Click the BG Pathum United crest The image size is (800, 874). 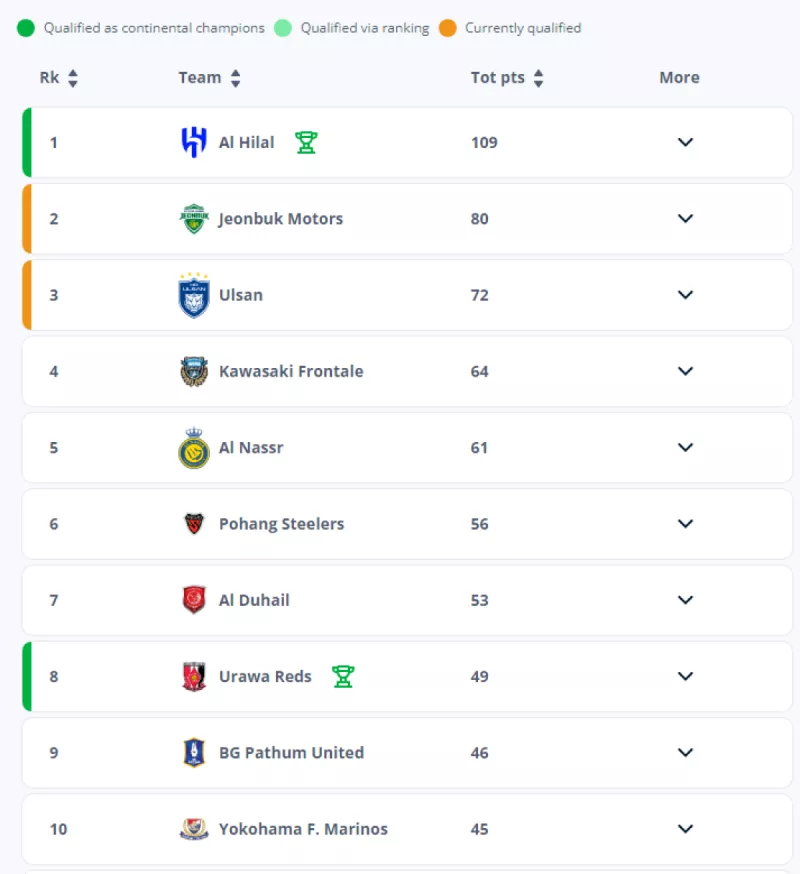[194, 753]
